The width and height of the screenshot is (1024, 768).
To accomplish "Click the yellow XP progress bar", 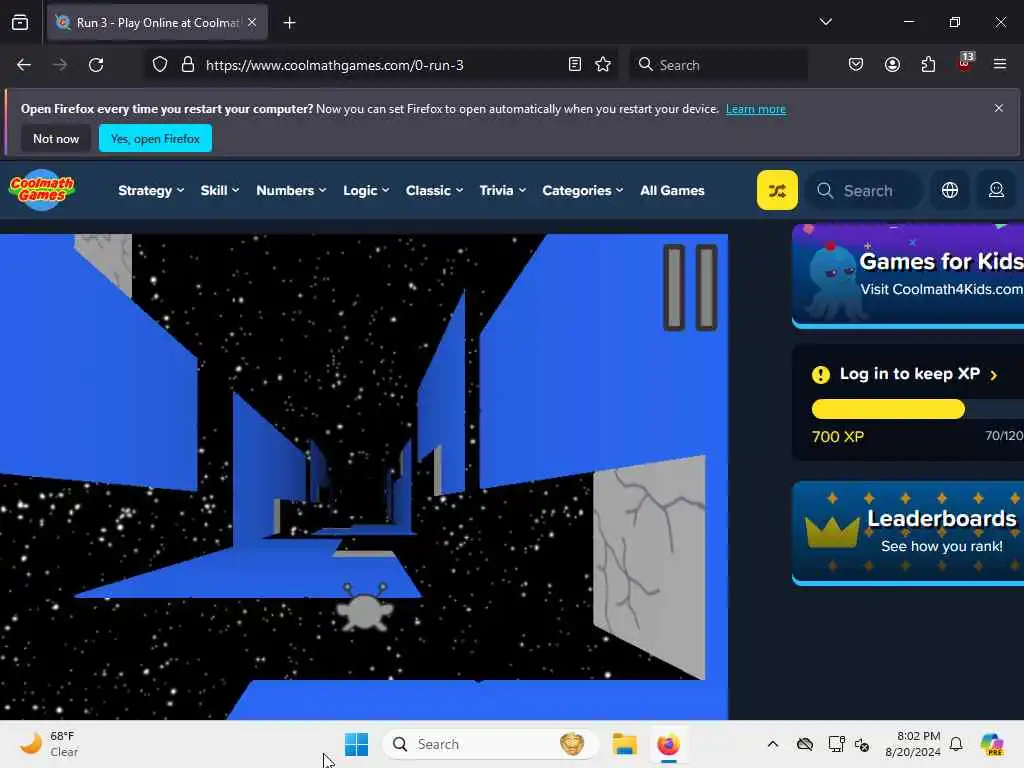I will (888, 409).
